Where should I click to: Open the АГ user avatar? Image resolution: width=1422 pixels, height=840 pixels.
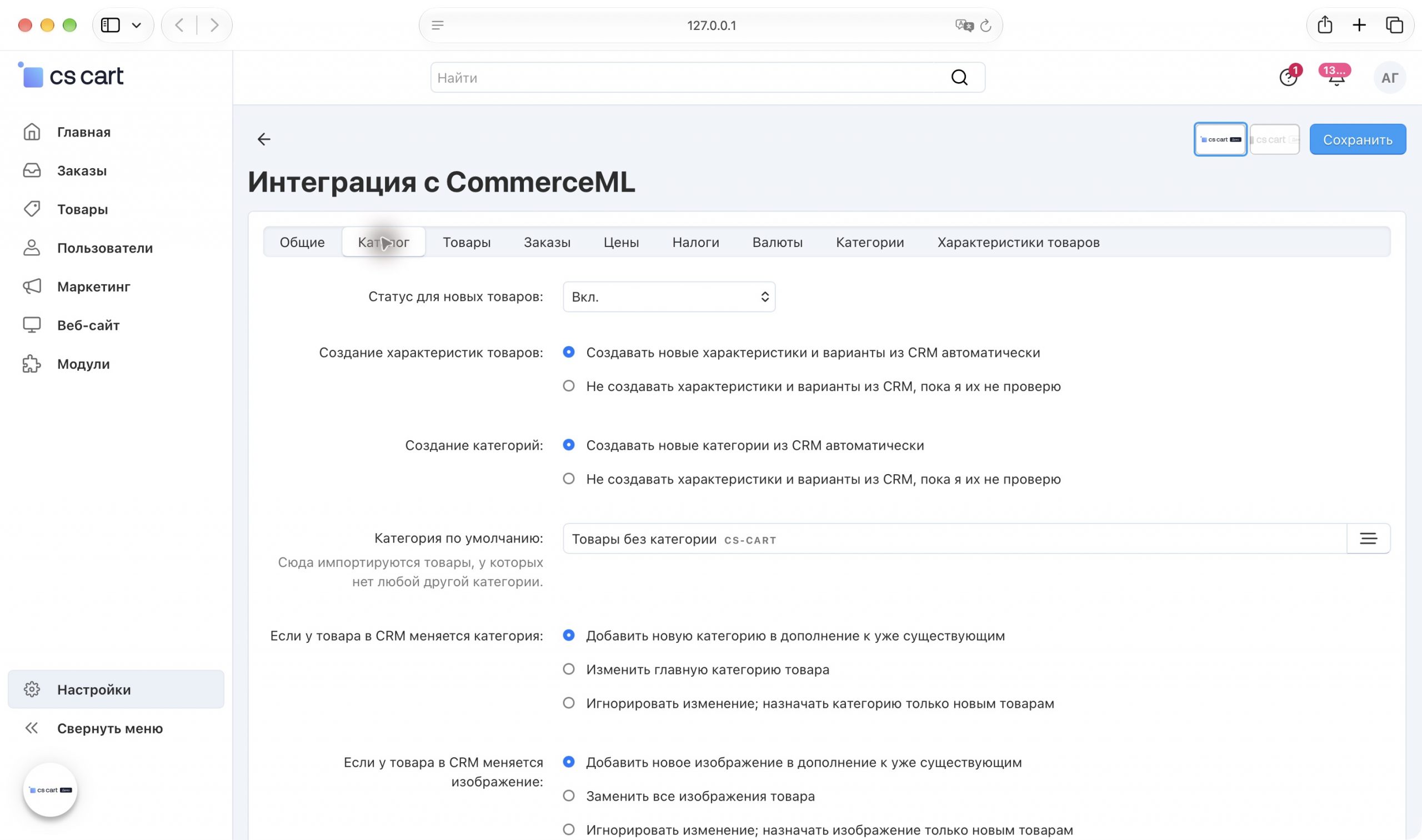(1390, 78)
